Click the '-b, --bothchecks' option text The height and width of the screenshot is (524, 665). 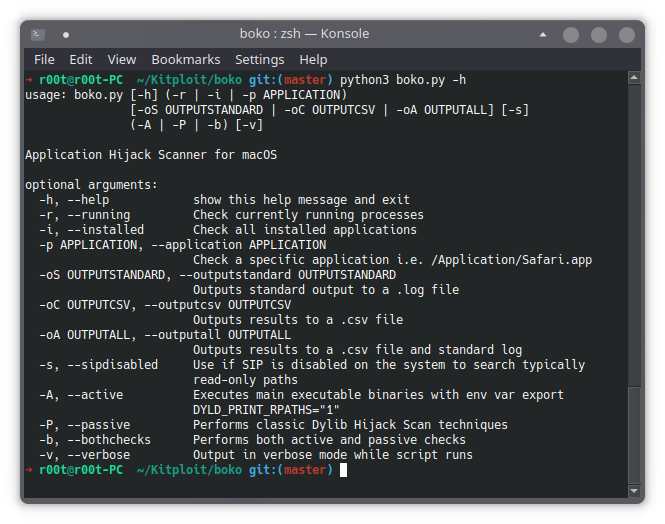(95, 440)
